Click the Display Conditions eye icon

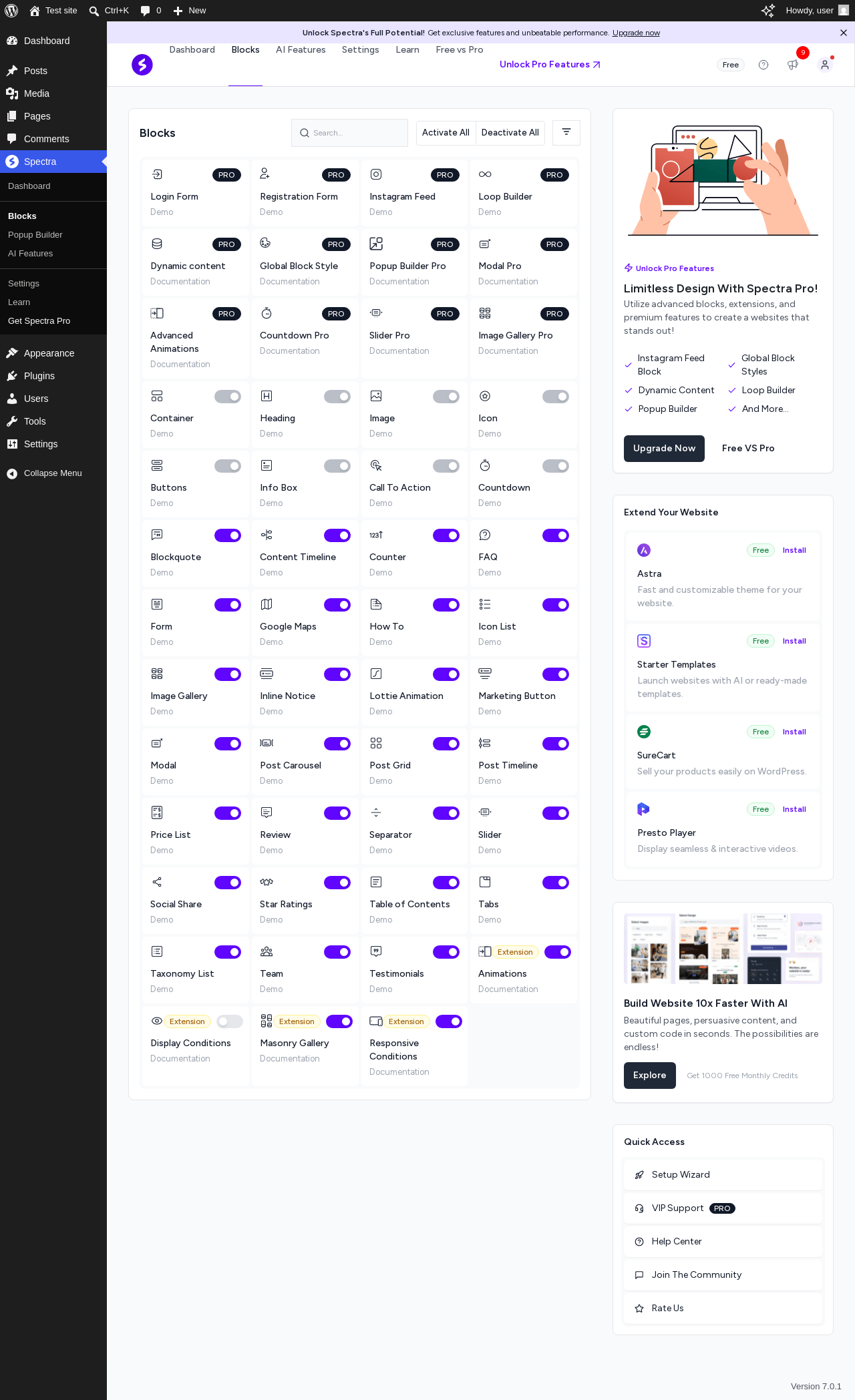click(x=157, y=1021)
